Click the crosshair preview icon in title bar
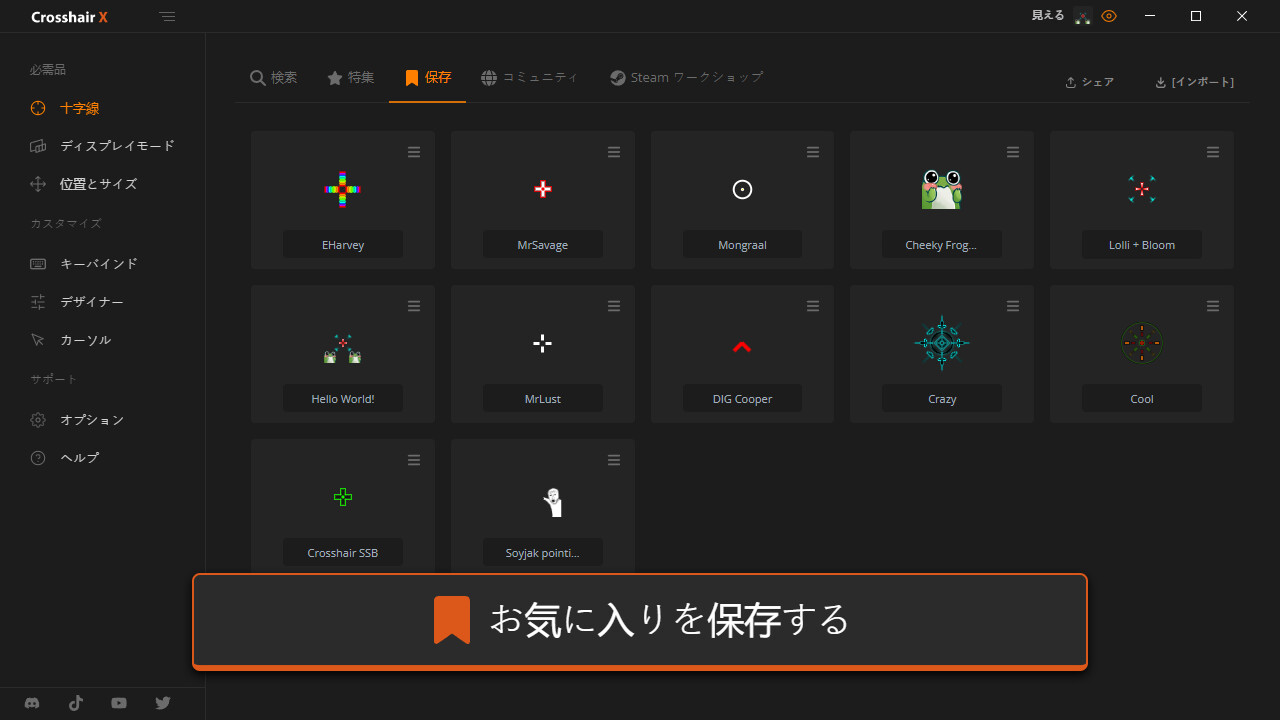 coord(1083,16)
